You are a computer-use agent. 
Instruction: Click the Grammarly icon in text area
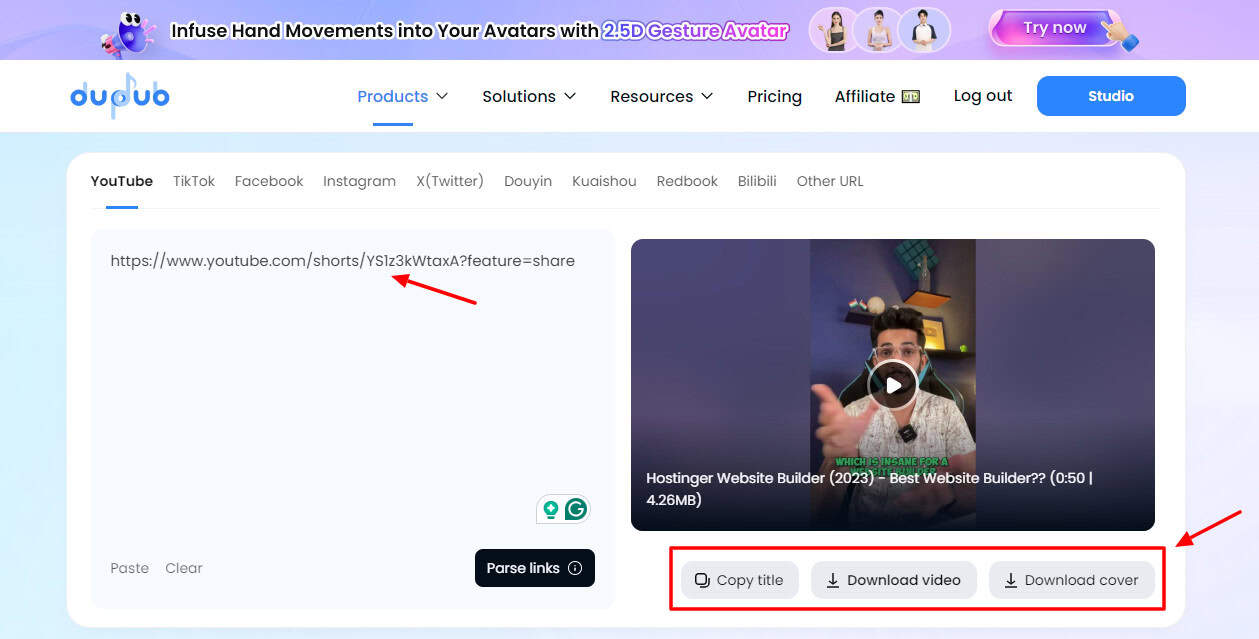tap(576, 509)
